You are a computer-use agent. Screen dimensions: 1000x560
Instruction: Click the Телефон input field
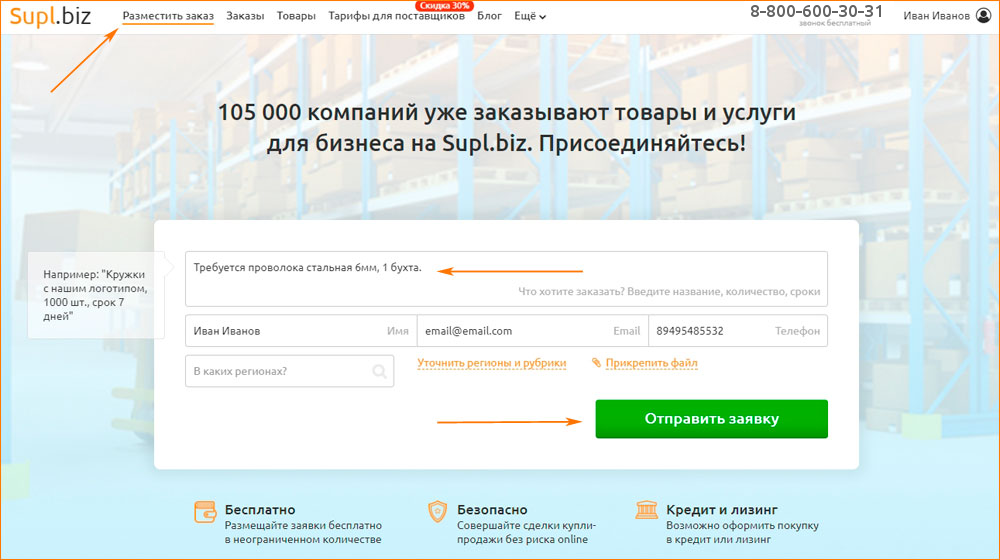(738, 330)
